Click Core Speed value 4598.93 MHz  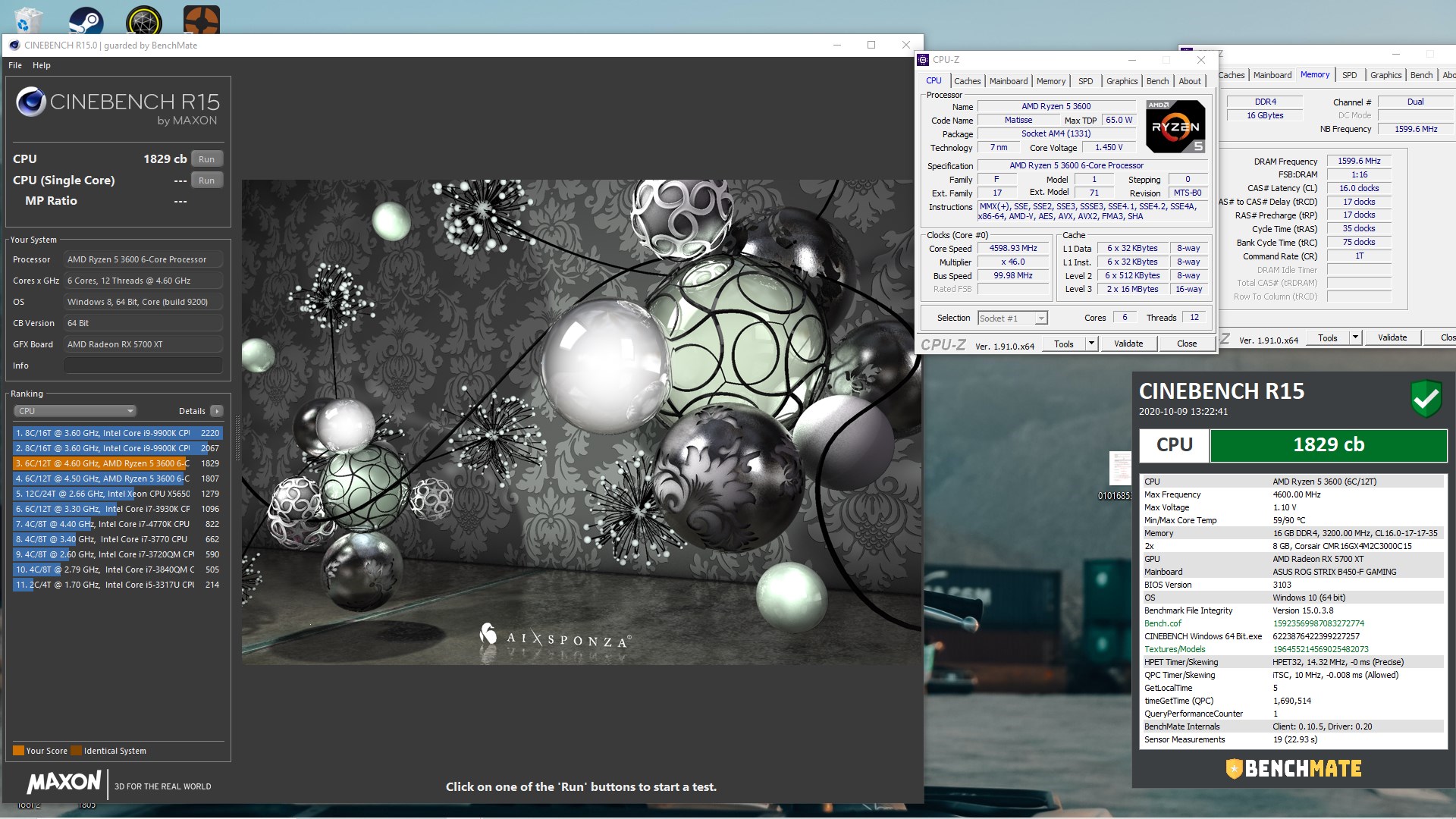(1013, 249)
